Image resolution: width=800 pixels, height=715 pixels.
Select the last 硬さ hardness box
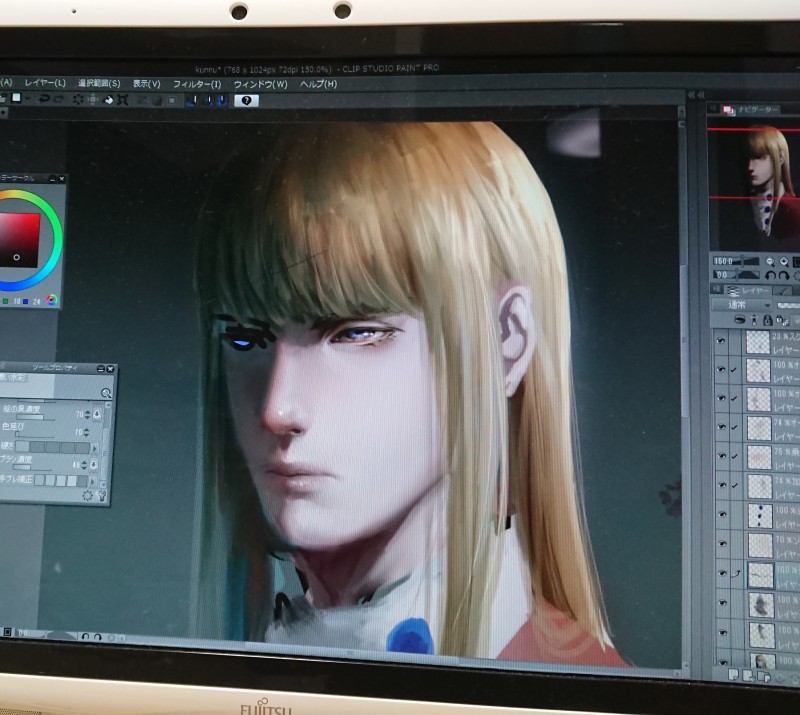(83, 448)
